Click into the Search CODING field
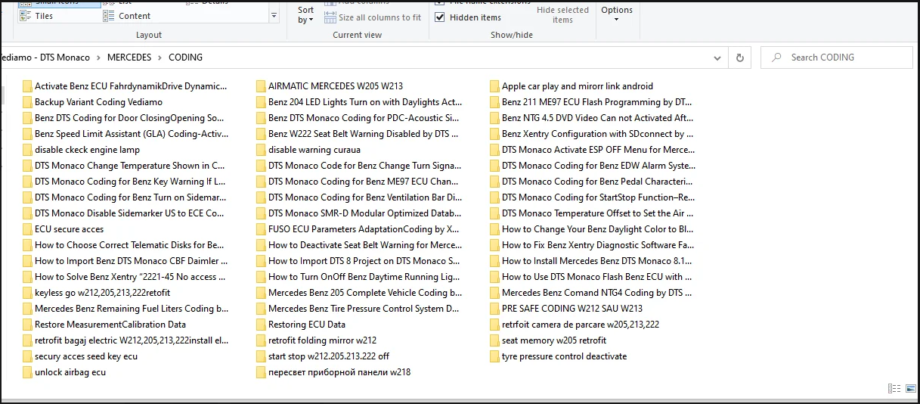 (x=837, y=57)
